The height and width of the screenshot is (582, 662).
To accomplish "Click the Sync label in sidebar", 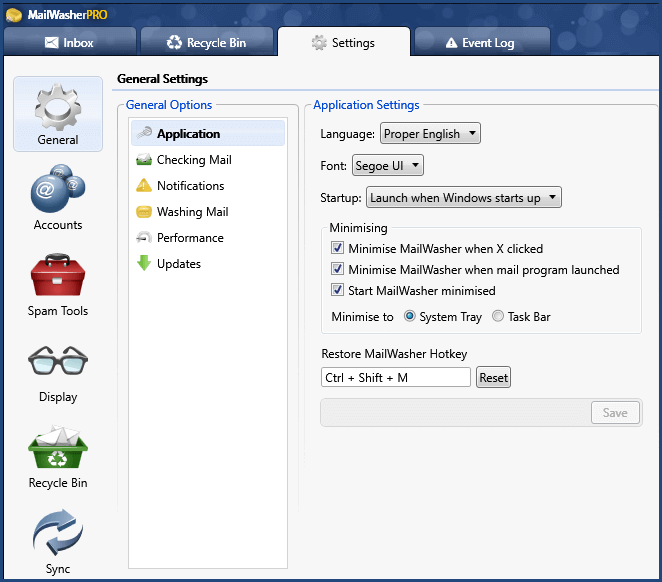I will point(58,569).
